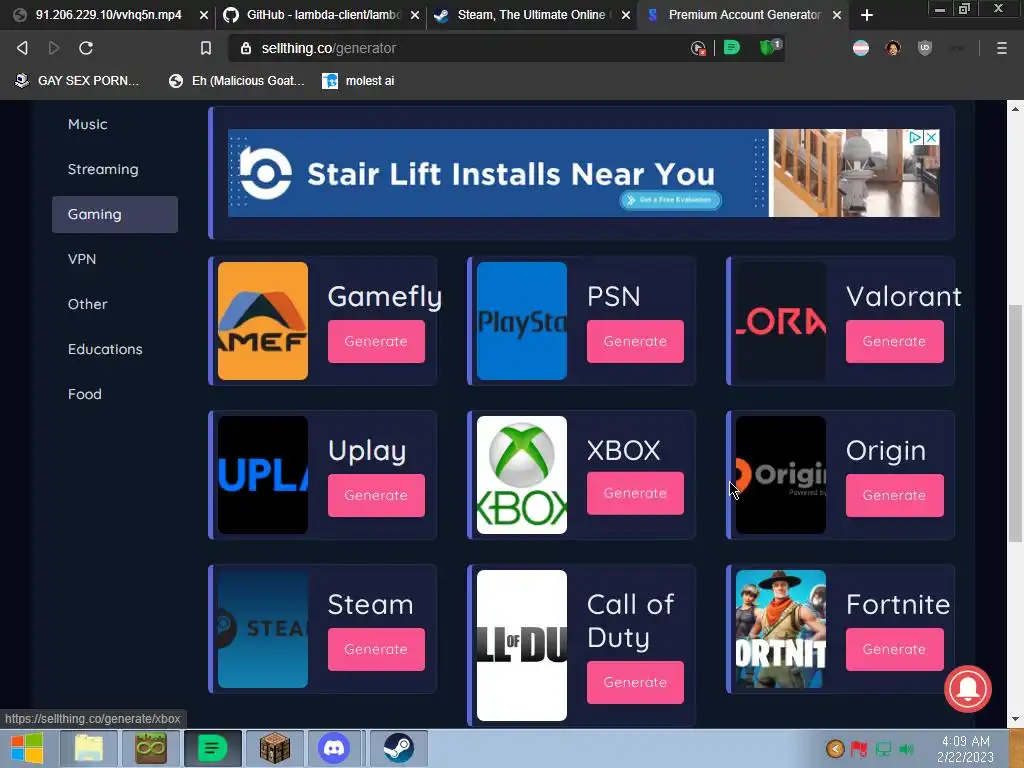This screenshot has width=1024, height=768.
Task: Select VPN category in sidebar
Action: 82,259
